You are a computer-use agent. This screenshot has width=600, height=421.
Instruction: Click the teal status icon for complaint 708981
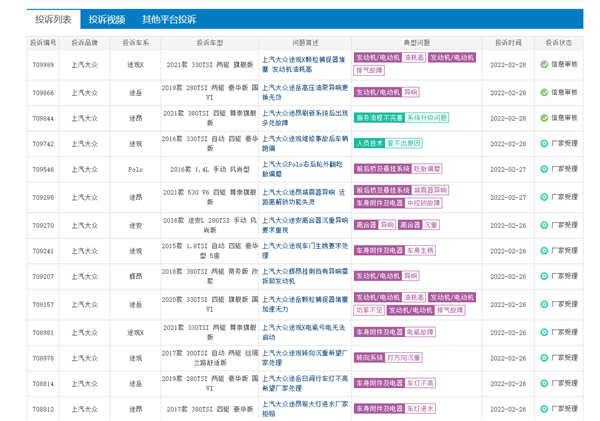[544, 332]
